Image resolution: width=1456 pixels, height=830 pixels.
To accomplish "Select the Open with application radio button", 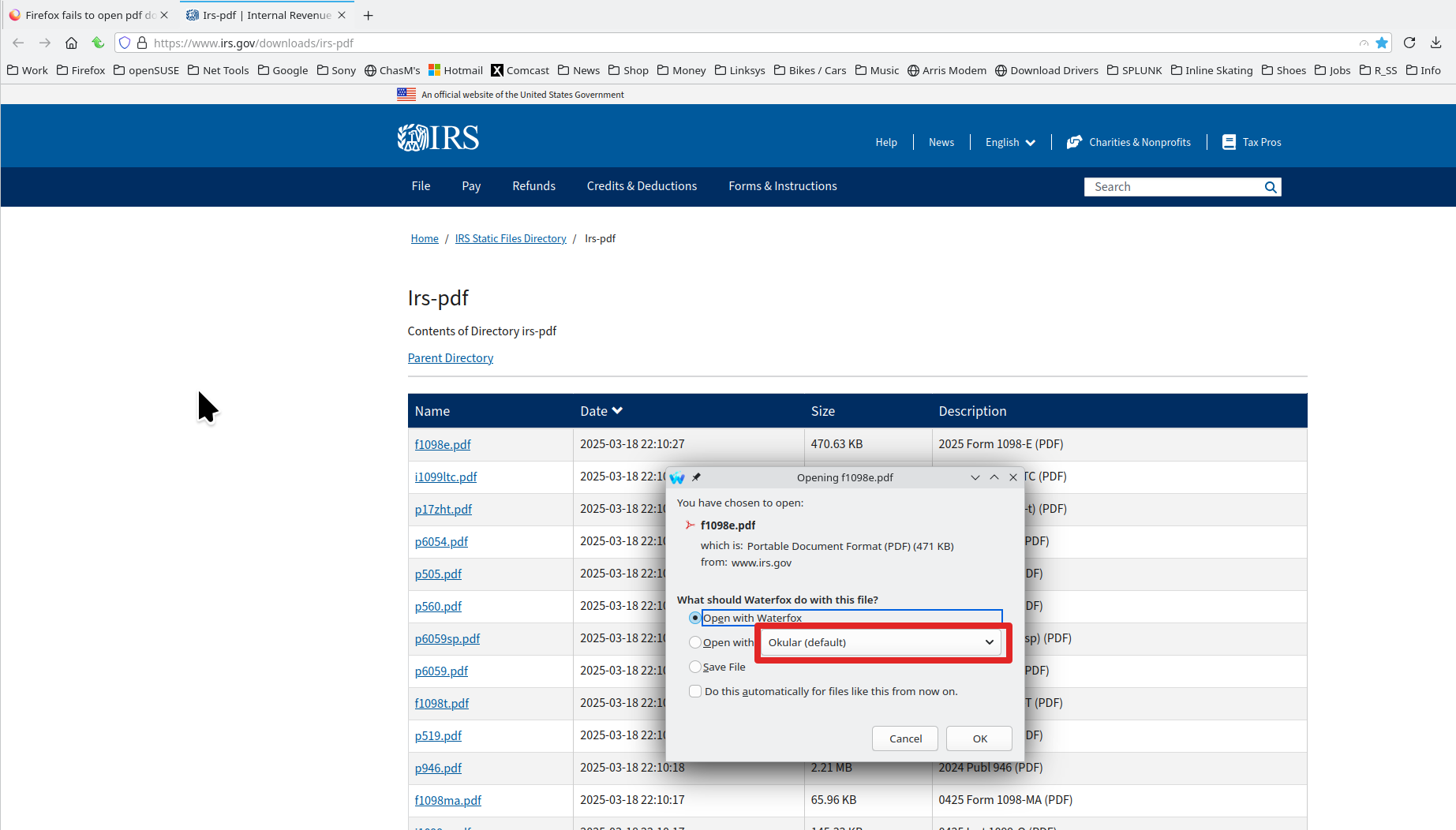I will (x=694, y=642).
